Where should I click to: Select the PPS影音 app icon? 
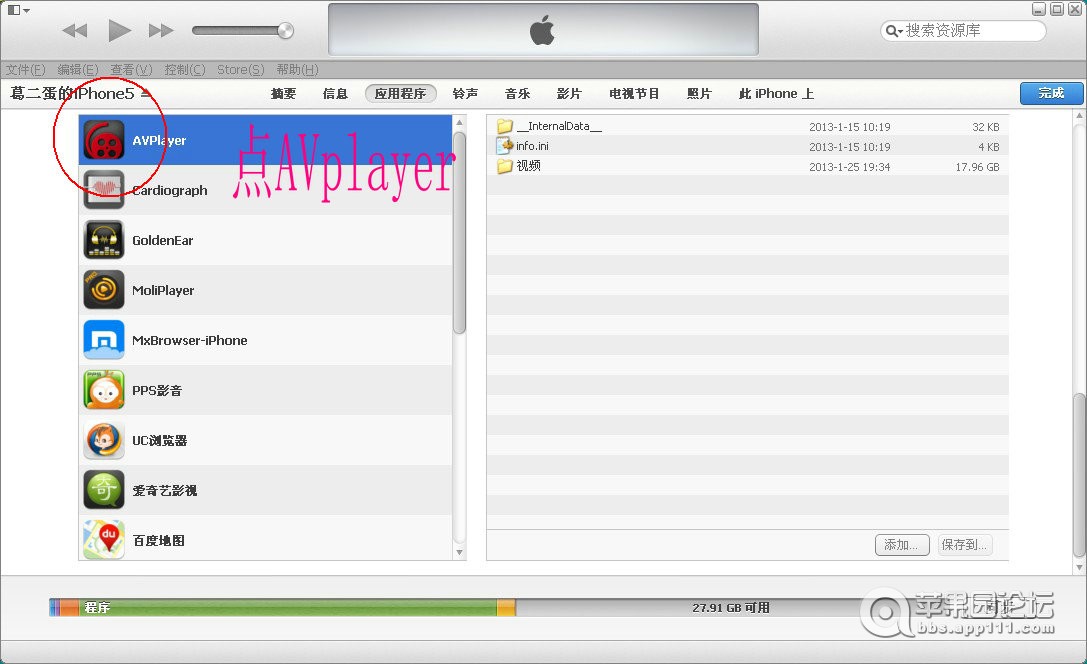[104, 390]
